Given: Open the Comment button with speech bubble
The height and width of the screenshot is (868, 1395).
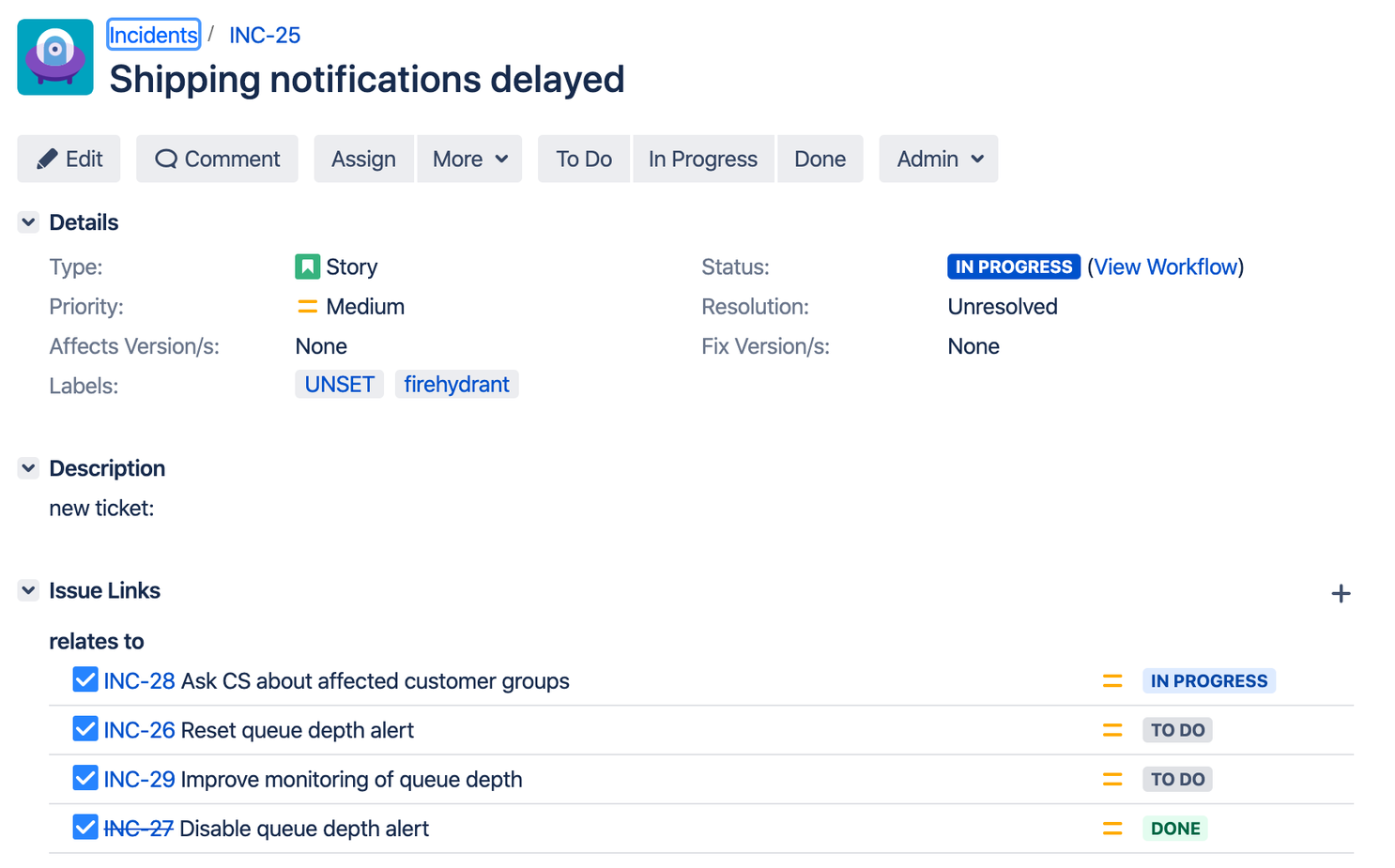Looking at the screenshot, I should coord(217,159).
